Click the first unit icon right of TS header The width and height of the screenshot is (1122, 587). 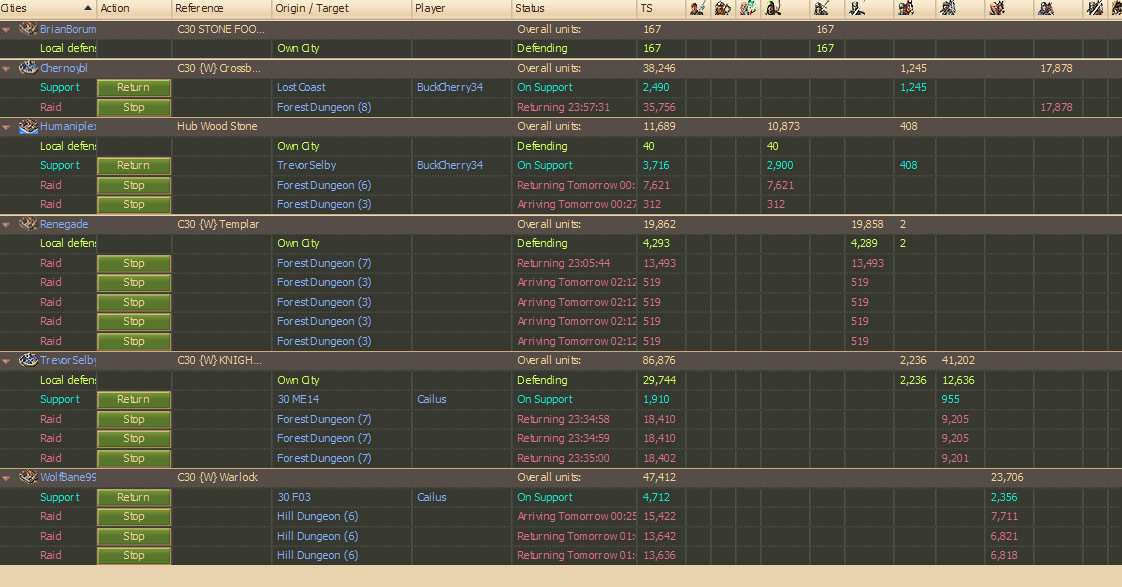pos(697,9)
